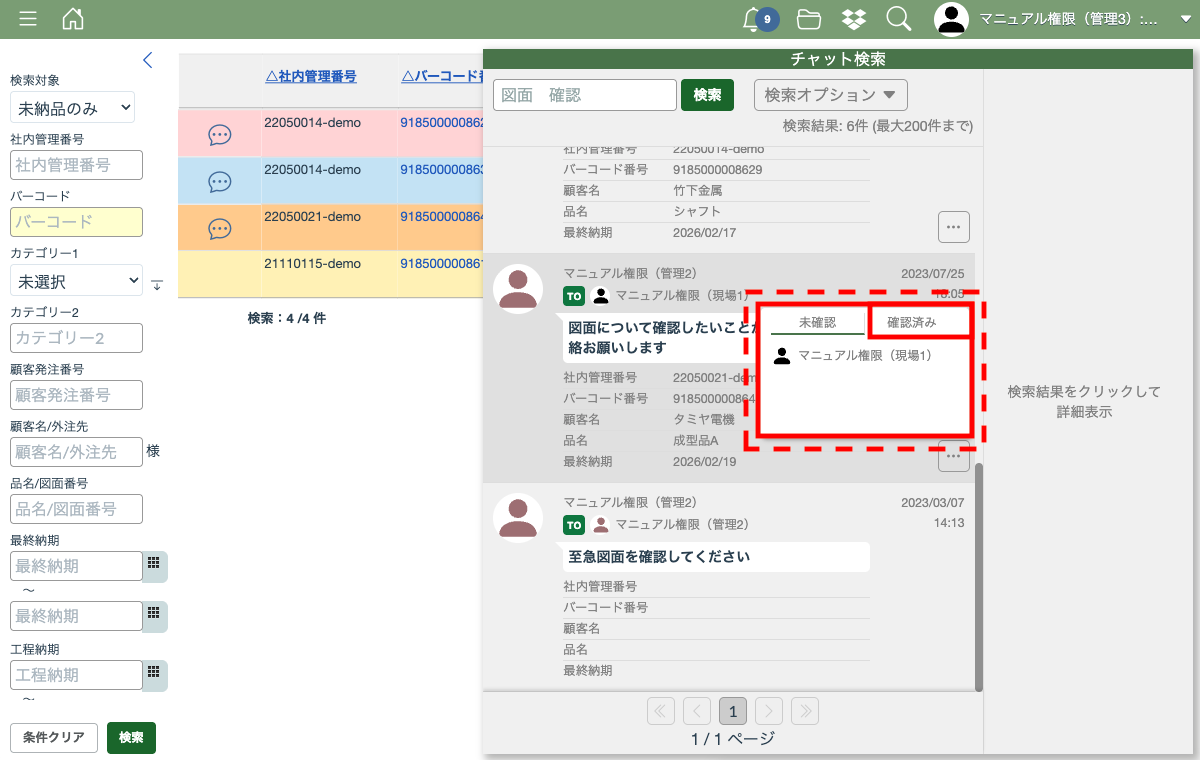Viewport: 1200px width, 760px height.
Task: Open the 検索対象 未納品のみ dropdown
Action: coord(72,108)
